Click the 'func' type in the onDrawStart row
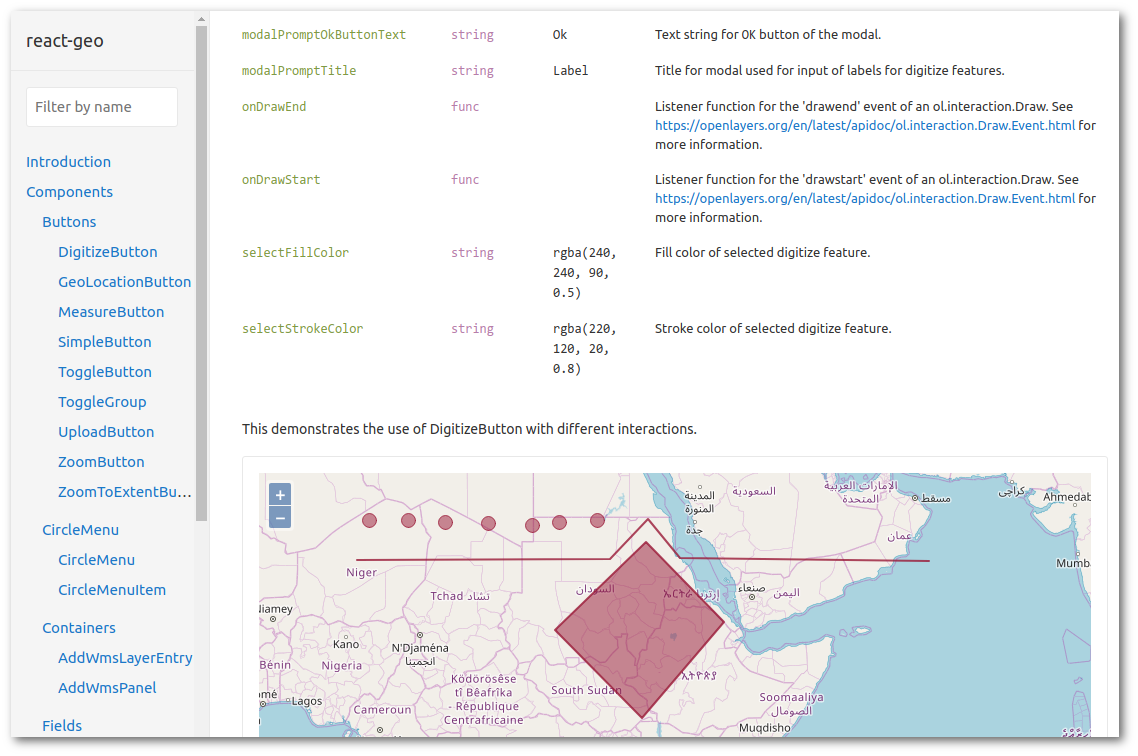The width and height of the screenshot is (1138, 756). 465,179
